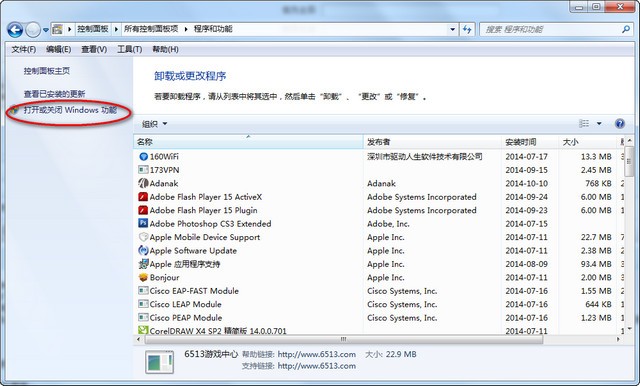
Task: Click the Apple 应用程序支持 icon
Action: 143,264
